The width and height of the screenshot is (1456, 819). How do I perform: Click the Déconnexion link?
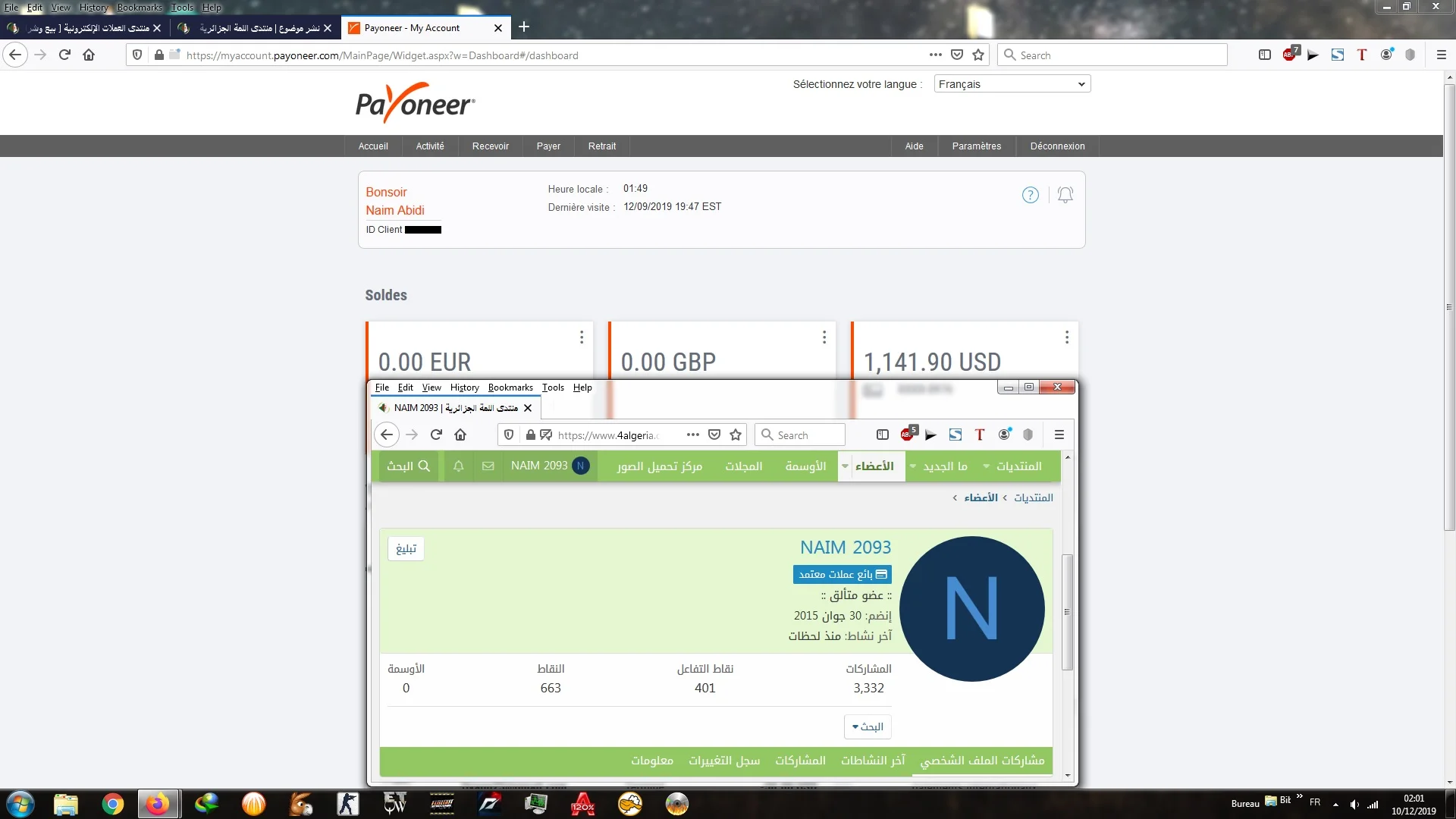[x=1057, y=146]
